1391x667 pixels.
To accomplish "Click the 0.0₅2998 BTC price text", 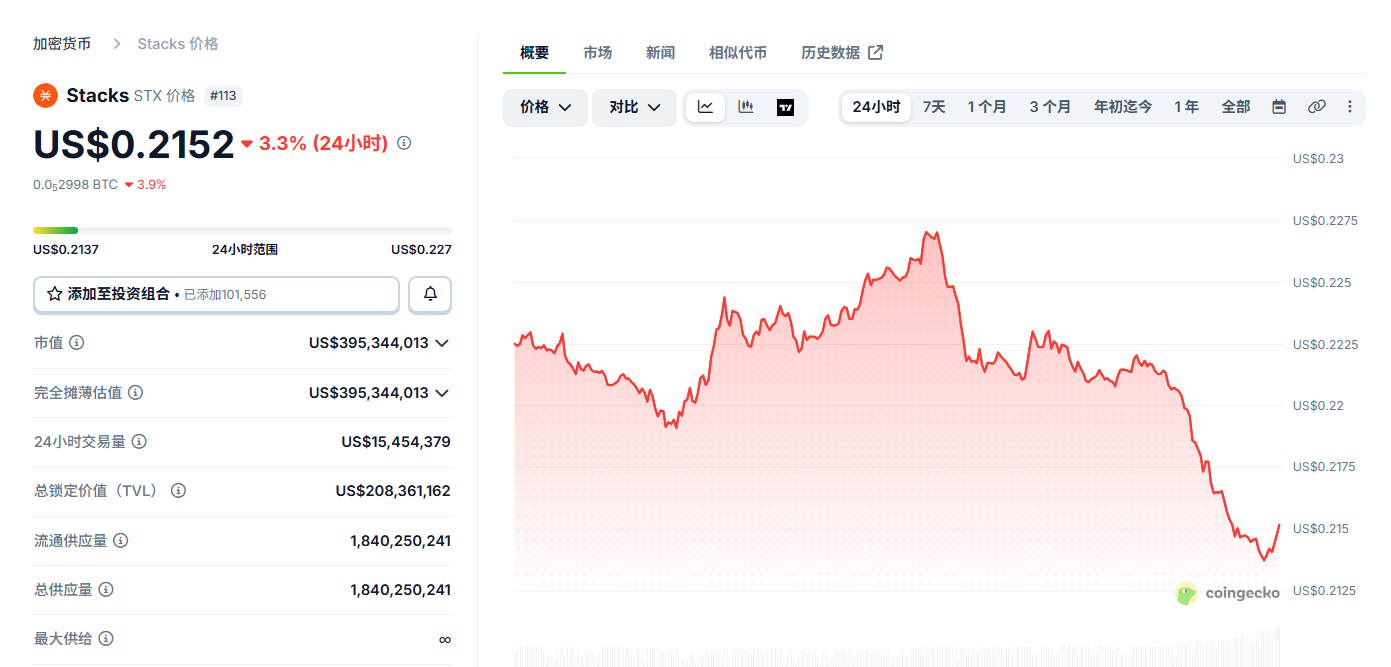I will click(75, 185).
